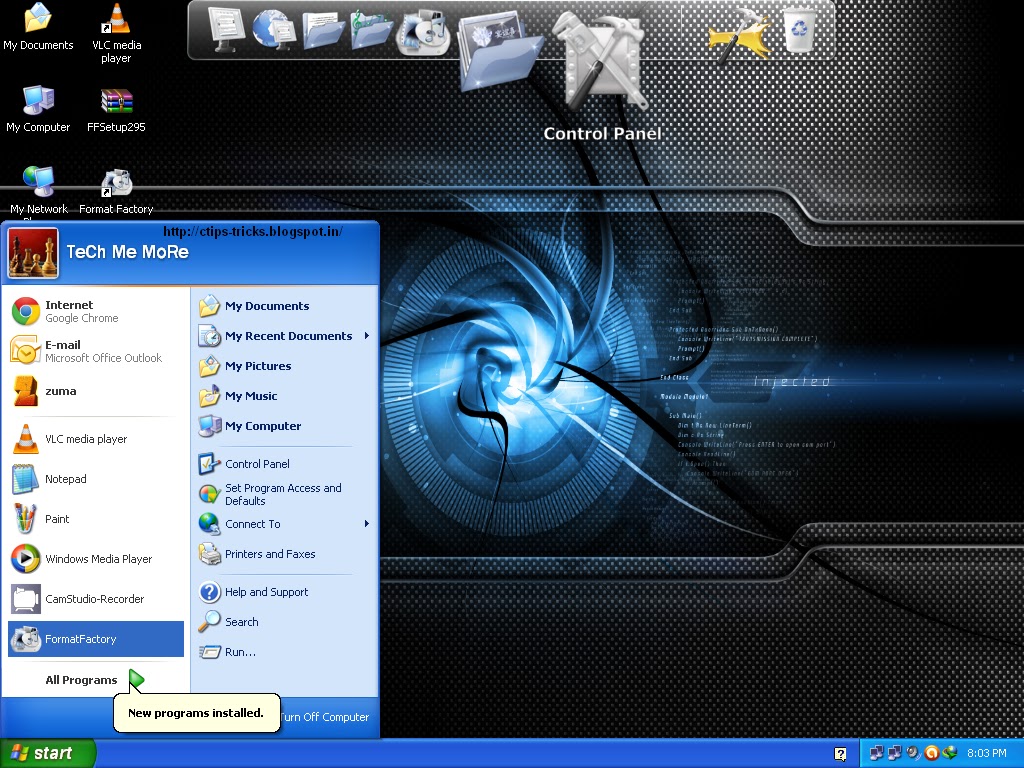Open Paint from the Start menu
The width and height of the screenshot is (1024, 768).
[96, 519]
